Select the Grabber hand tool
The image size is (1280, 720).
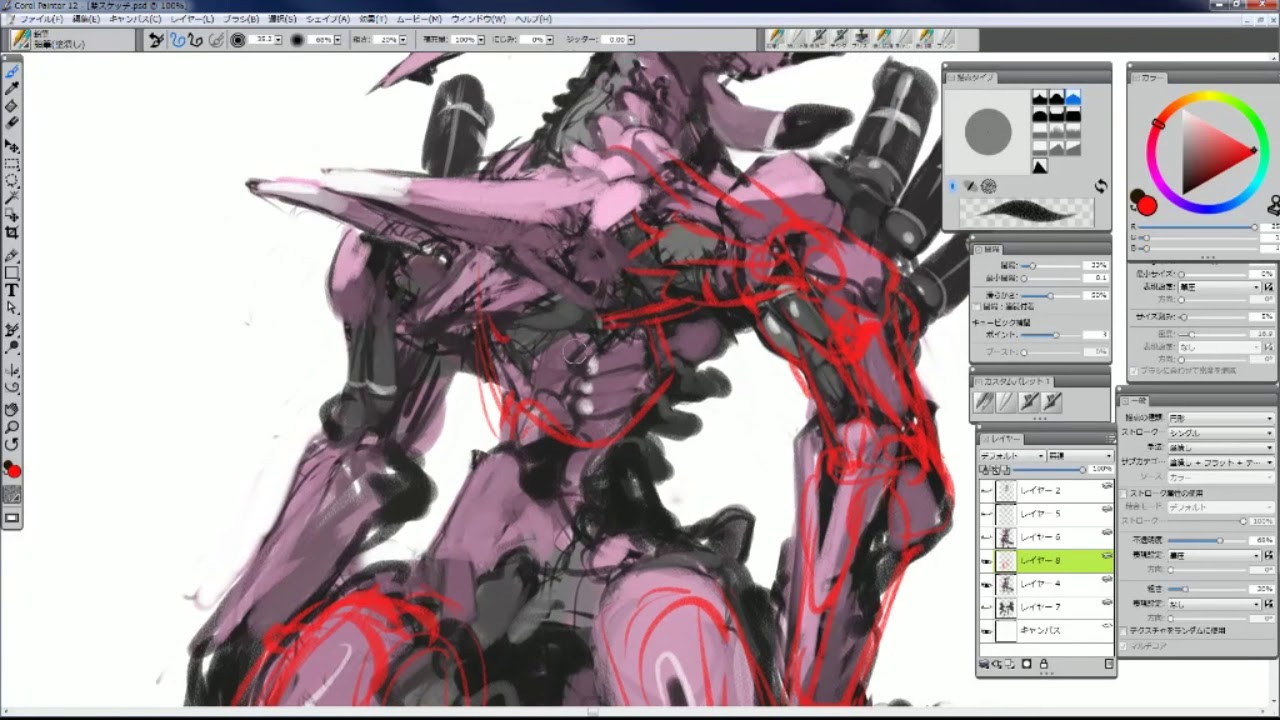tap(12, 409)
